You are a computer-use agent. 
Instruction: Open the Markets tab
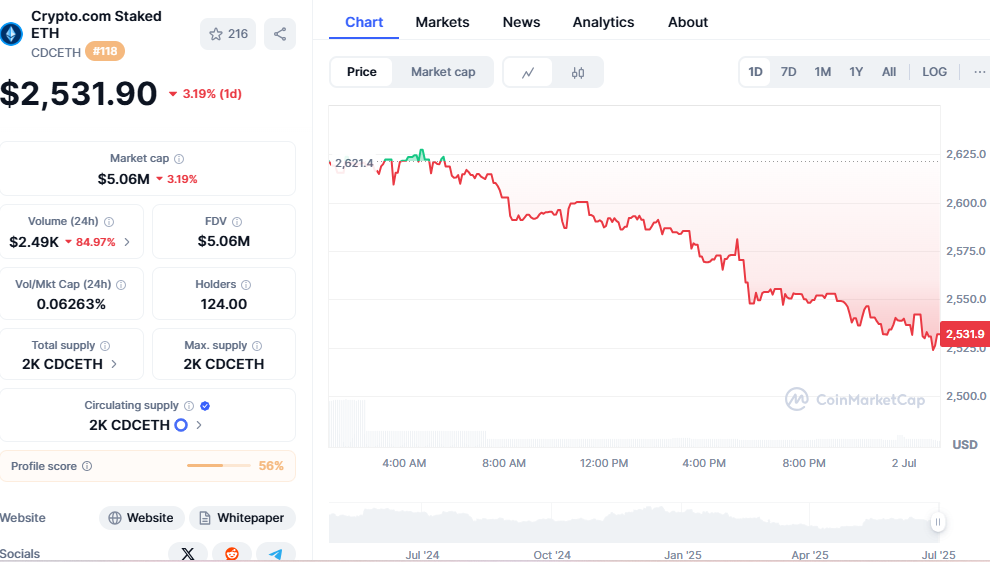tap(442, 22)
